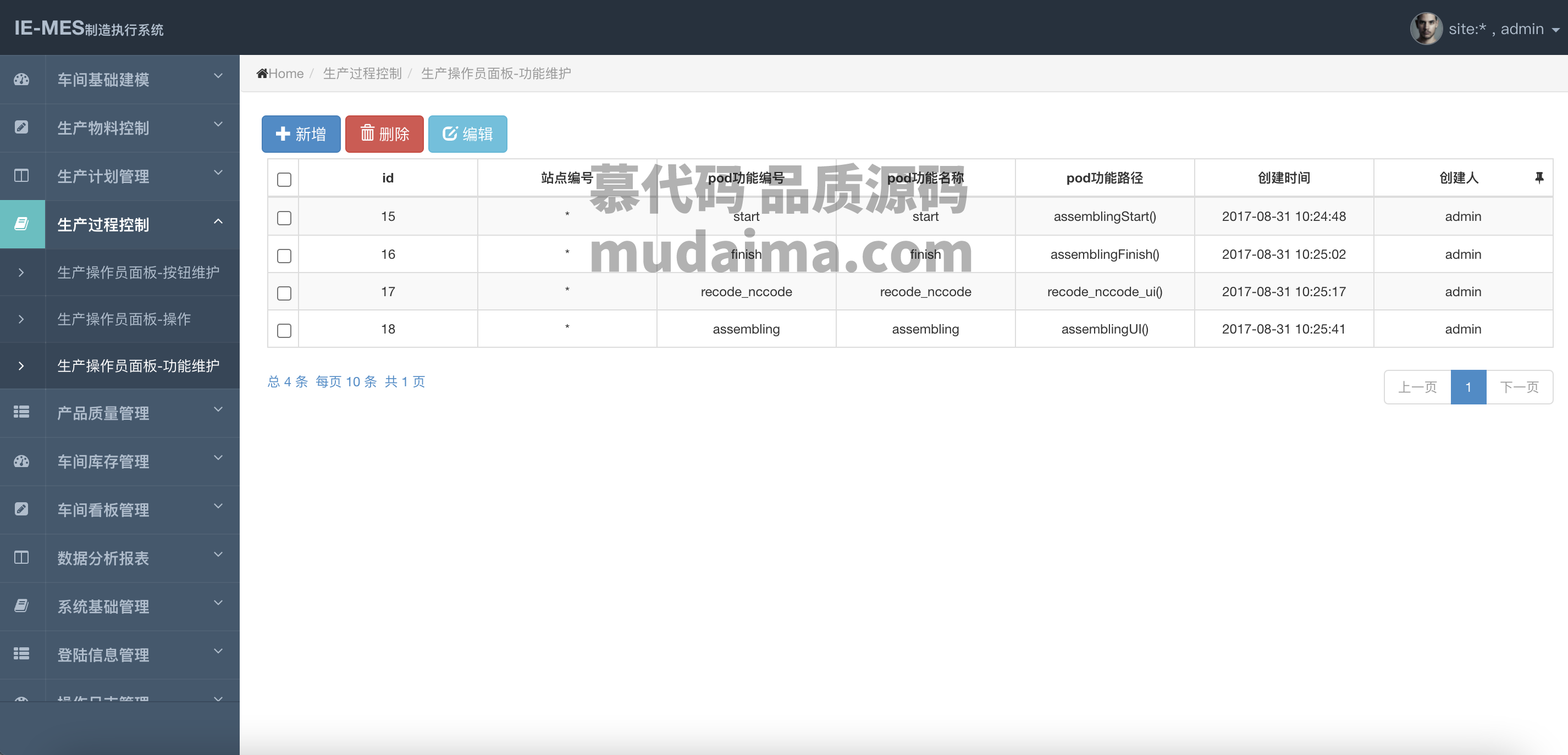The width and height of the screenshot is (1568, 755).
Task: Click the assemblingStart() path cell
Action: [1104, 216]
